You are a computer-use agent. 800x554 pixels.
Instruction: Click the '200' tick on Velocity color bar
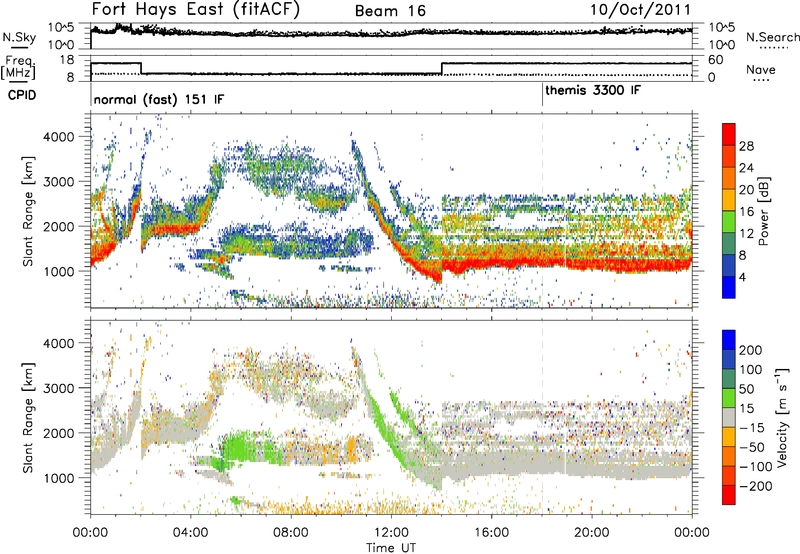pyautogui.click(x=751, y=350)
